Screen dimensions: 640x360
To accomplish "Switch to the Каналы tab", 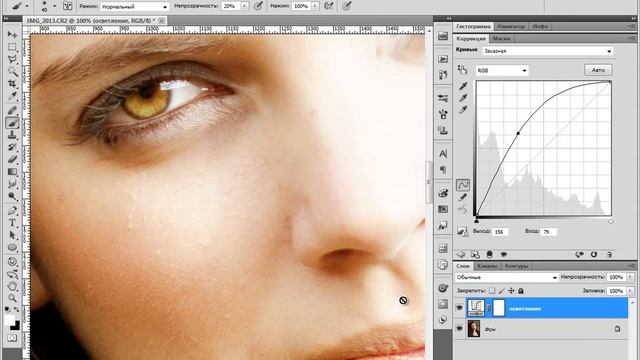I will point(487,266).
